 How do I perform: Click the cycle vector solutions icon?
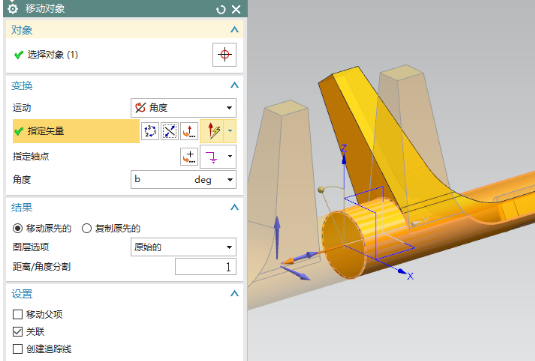click(150, 131)
